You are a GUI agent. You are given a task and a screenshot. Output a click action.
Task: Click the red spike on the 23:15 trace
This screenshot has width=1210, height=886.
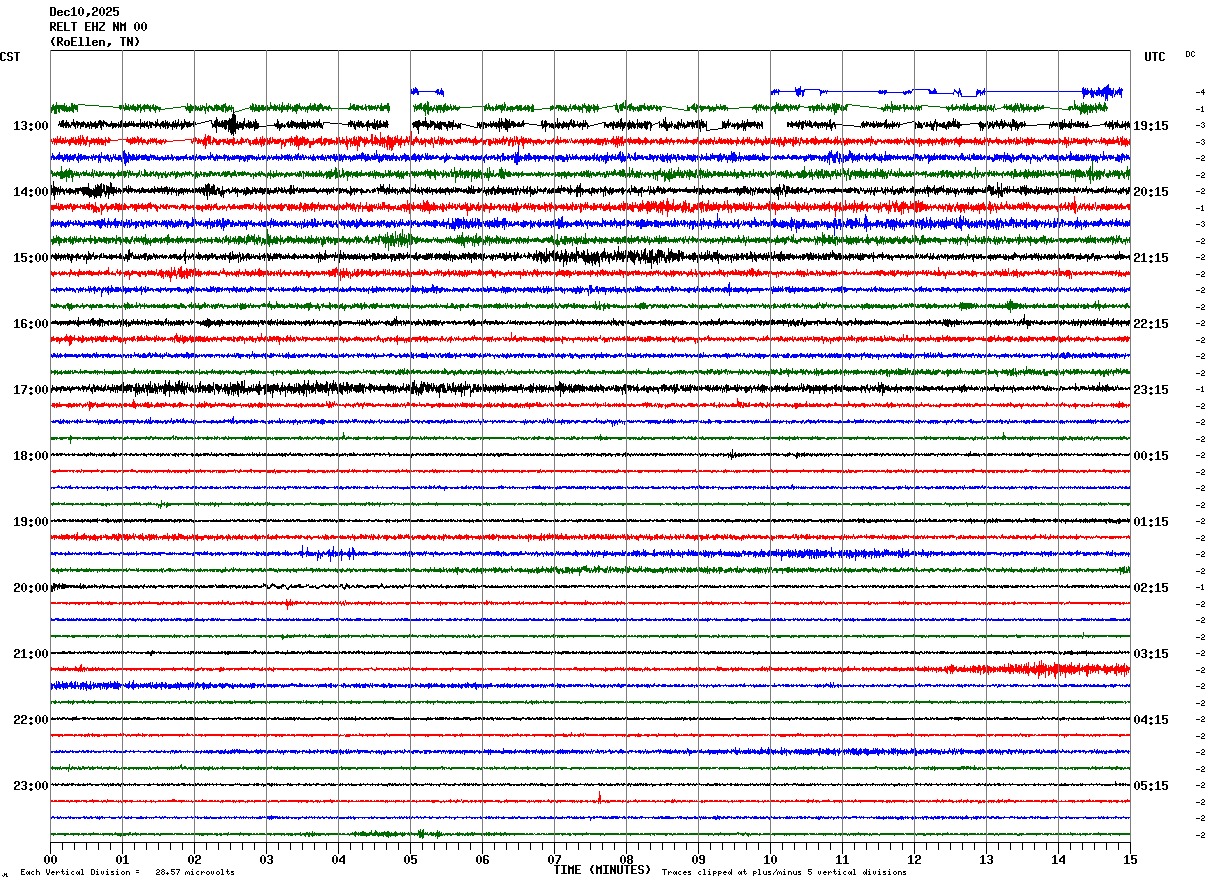pyautogui.click(x=599, y=798)
